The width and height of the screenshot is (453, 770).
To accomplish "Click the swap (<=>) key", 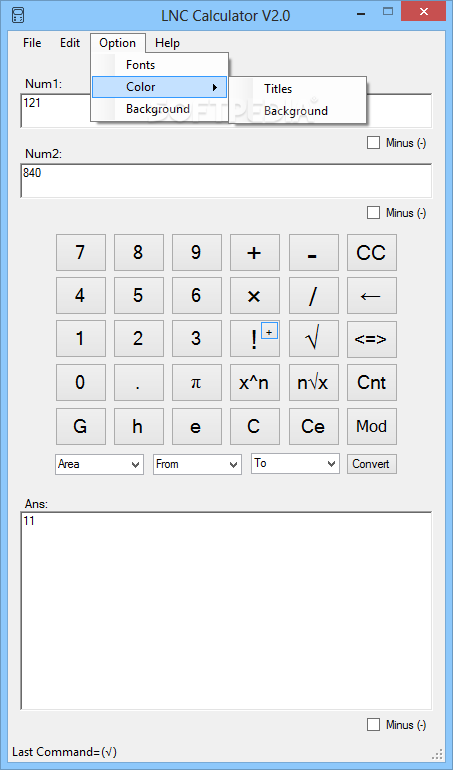I will pyautogui.click(x=371, y=339).
